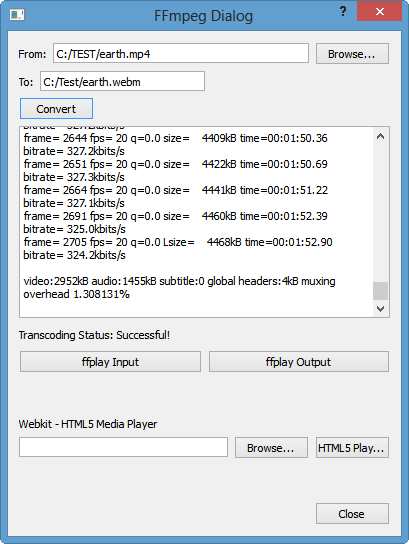
Task: Launch HTML5 Play button
Action: point(352,448)
